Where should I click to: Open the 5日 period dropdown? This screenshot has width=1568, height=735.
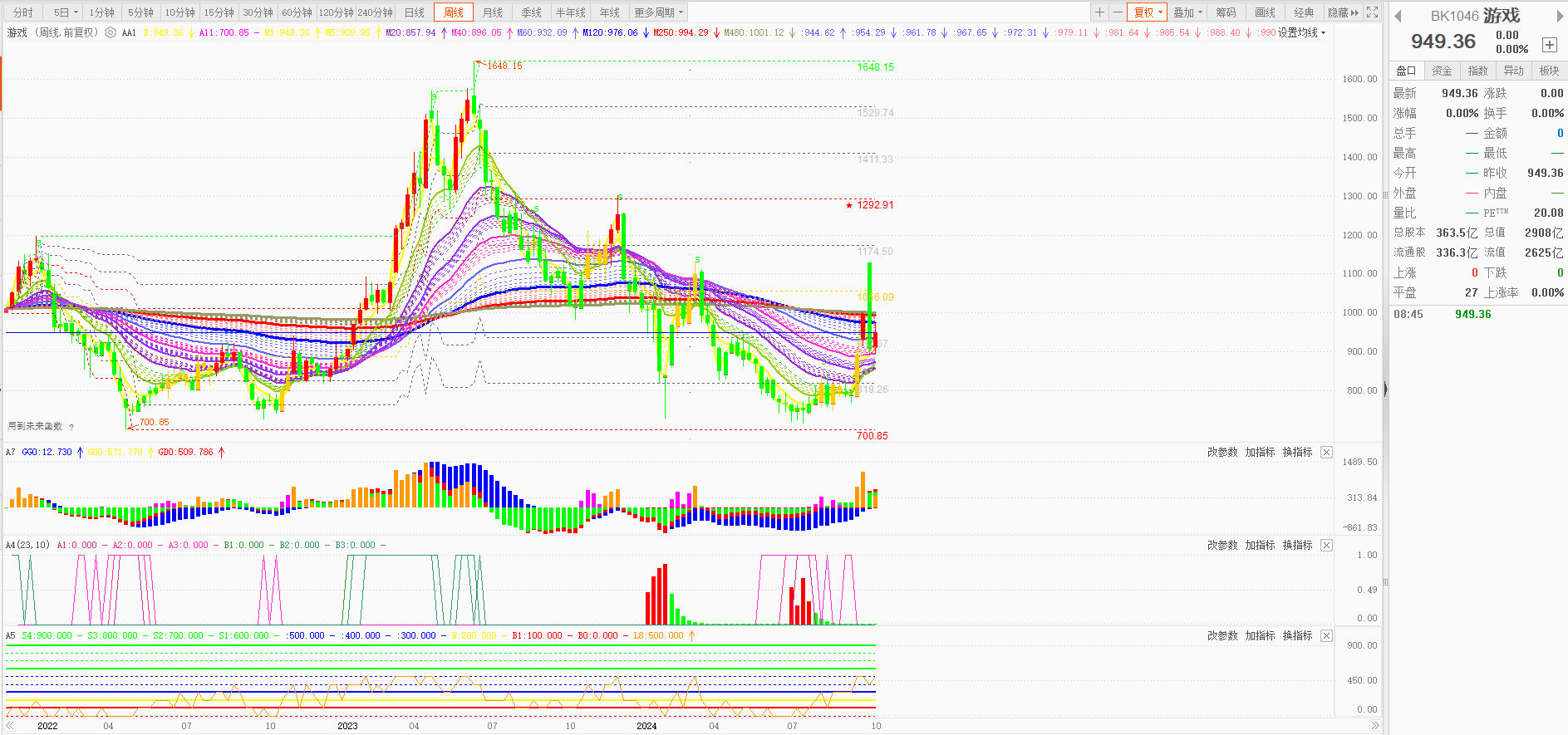65,12
